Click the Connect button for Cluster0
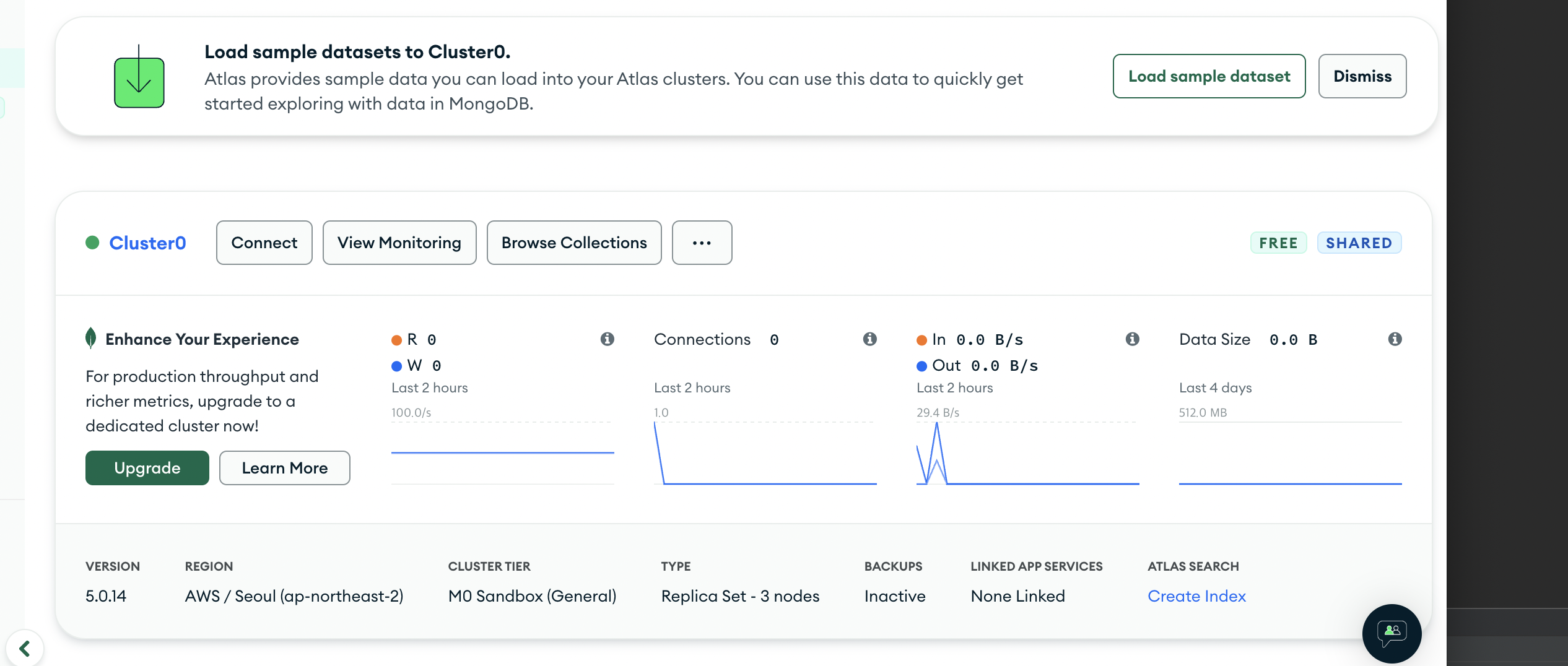Image resolution: width=1568 pixels, height=666 pixels. tap(264, 243)
